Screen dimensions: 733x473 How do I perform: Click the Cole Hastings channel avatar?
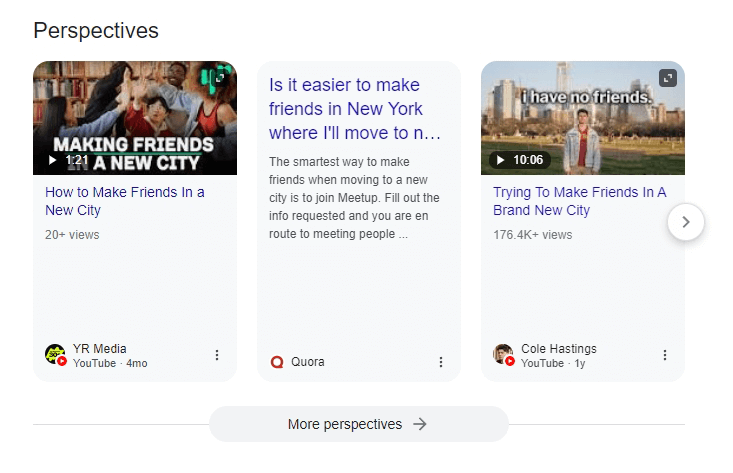coord(504,355)
